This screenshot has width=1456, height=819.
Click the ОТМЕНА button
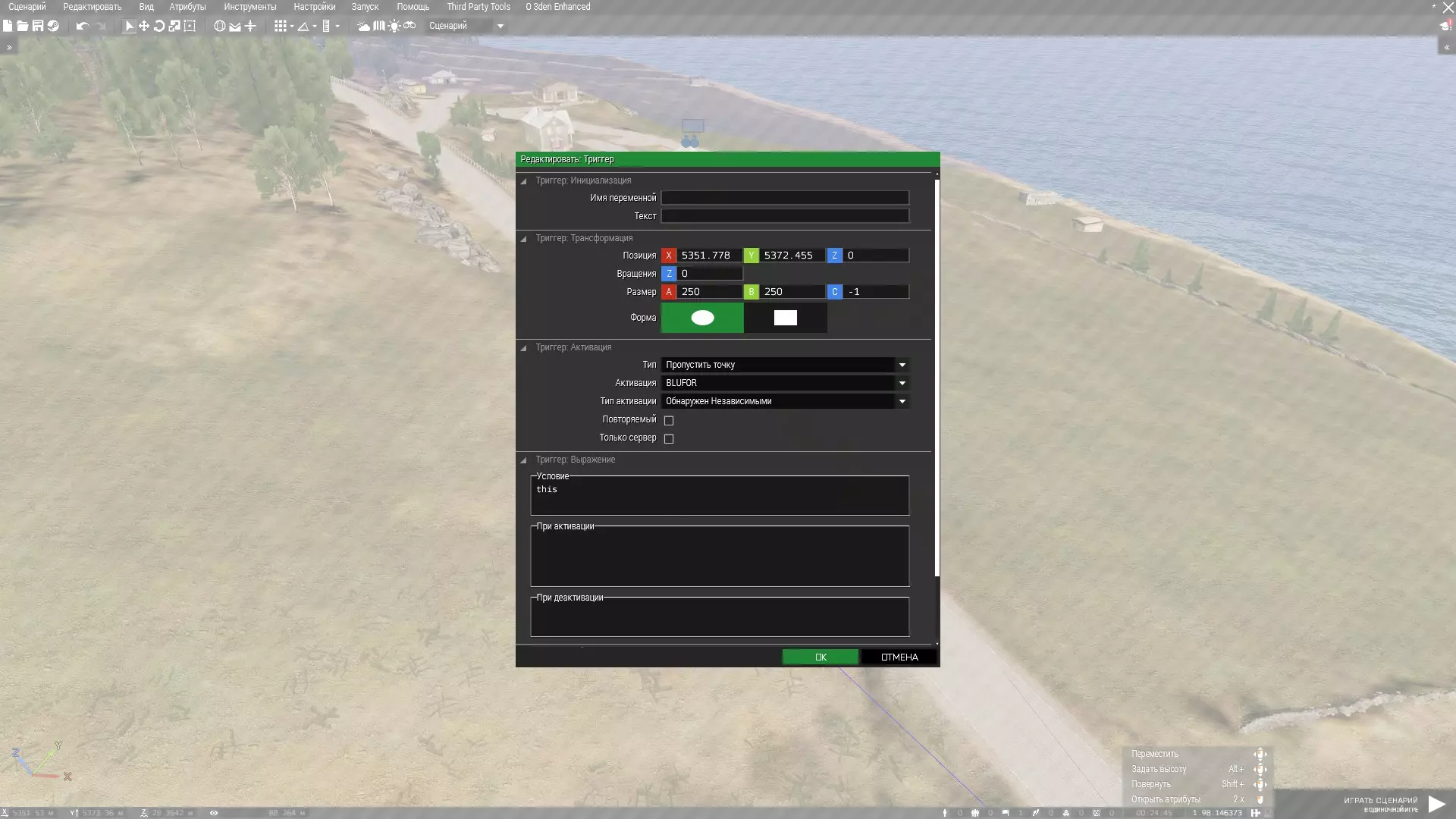coord(899,657)
